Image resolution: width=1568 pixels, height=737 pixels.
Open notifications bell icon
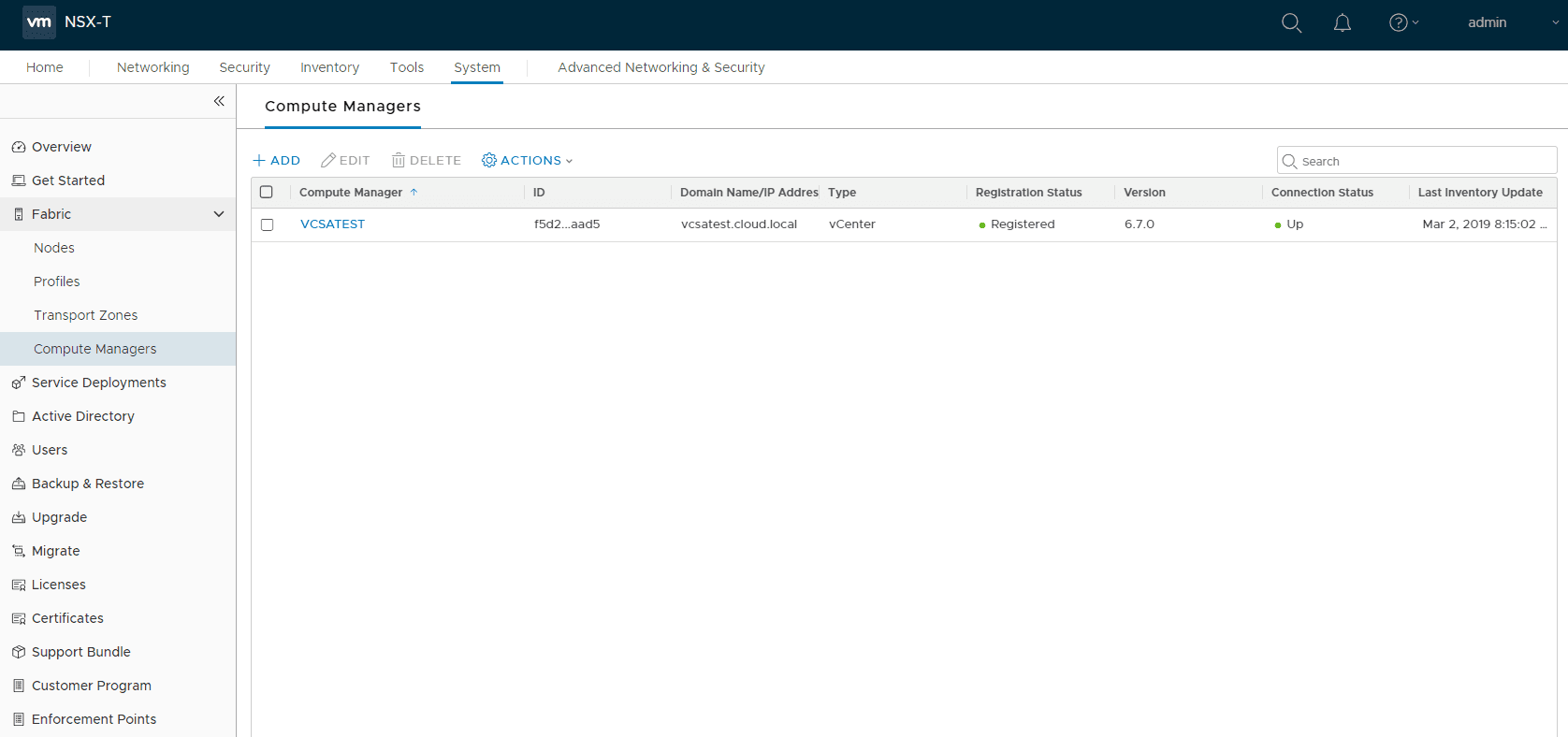coord(1342,22)
